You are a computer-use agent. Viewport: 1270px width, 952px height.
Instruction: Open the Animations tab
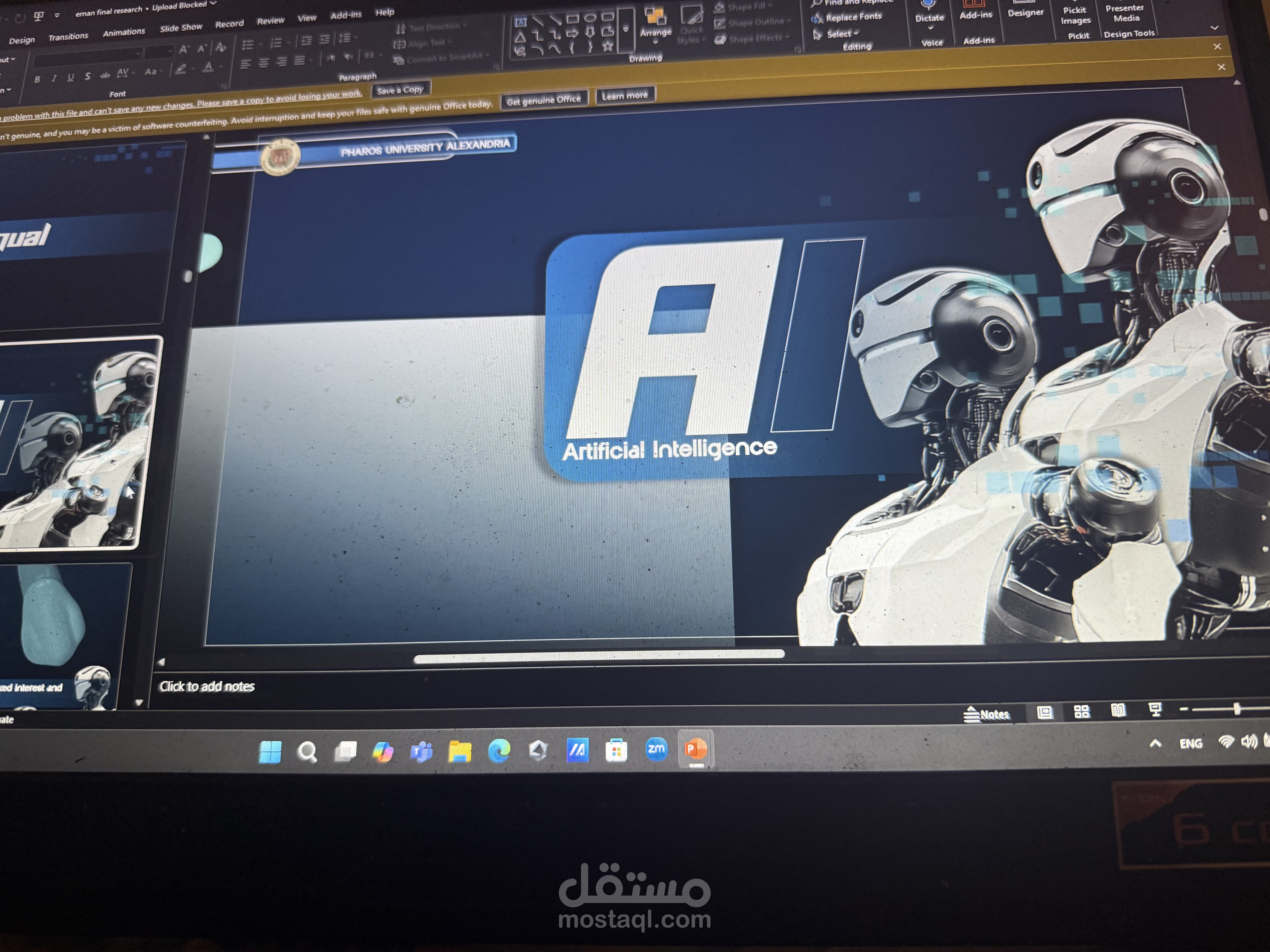124,33
